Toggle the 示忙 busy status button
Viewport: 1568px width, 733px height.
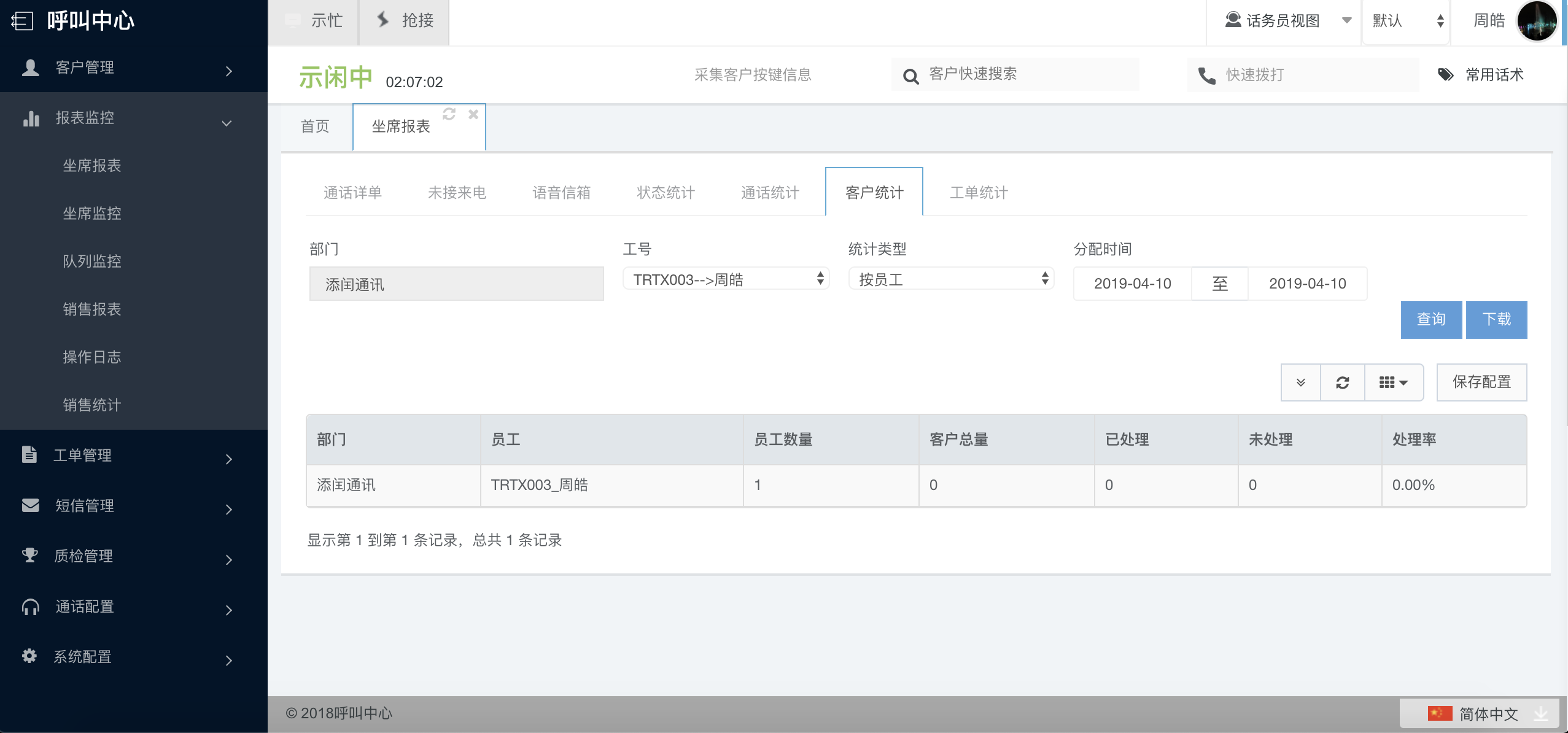tap(314, 21)
